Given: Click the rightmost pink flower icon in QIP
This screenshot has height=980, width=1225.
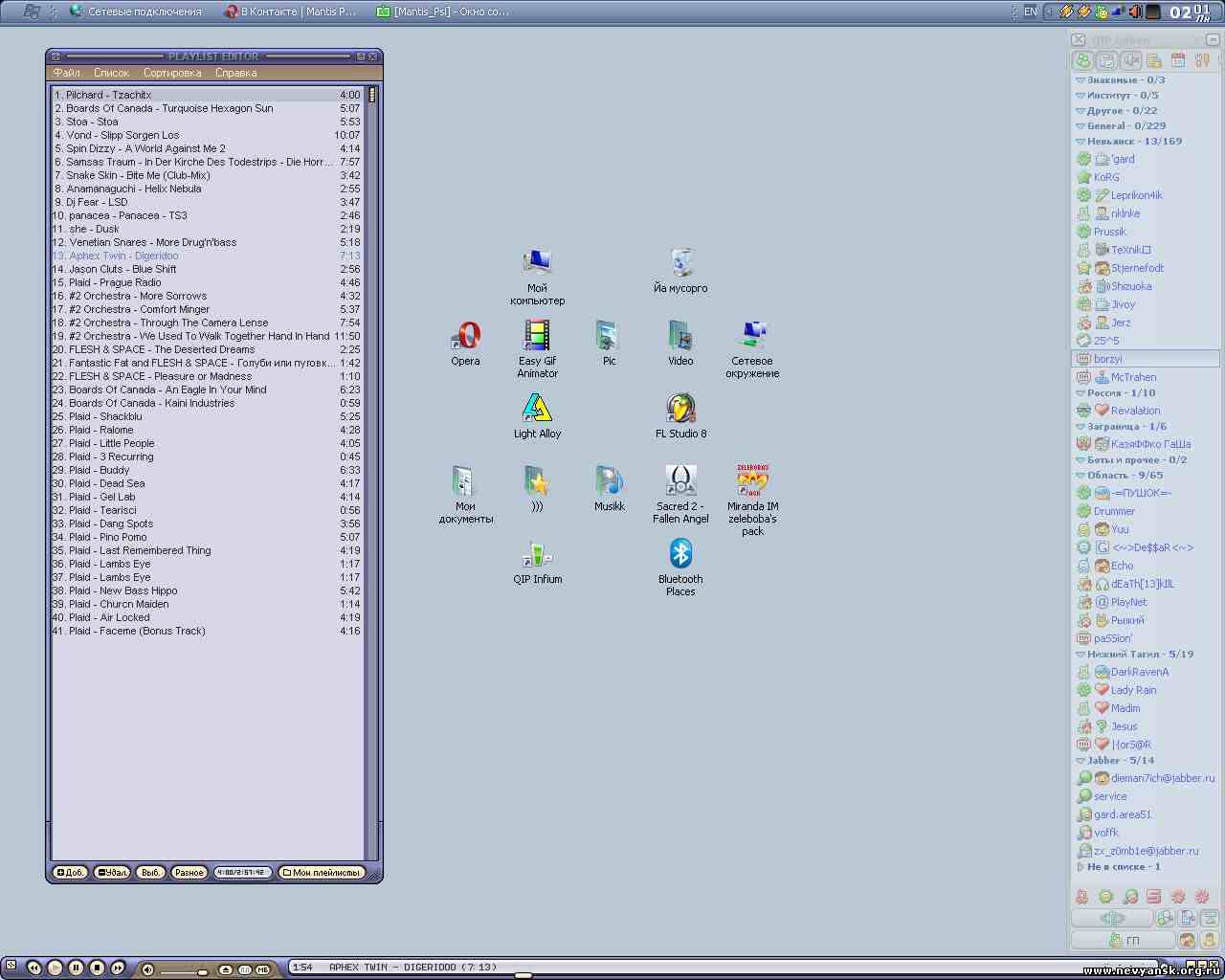Looking at the screenshot, I should (1202, 897).
